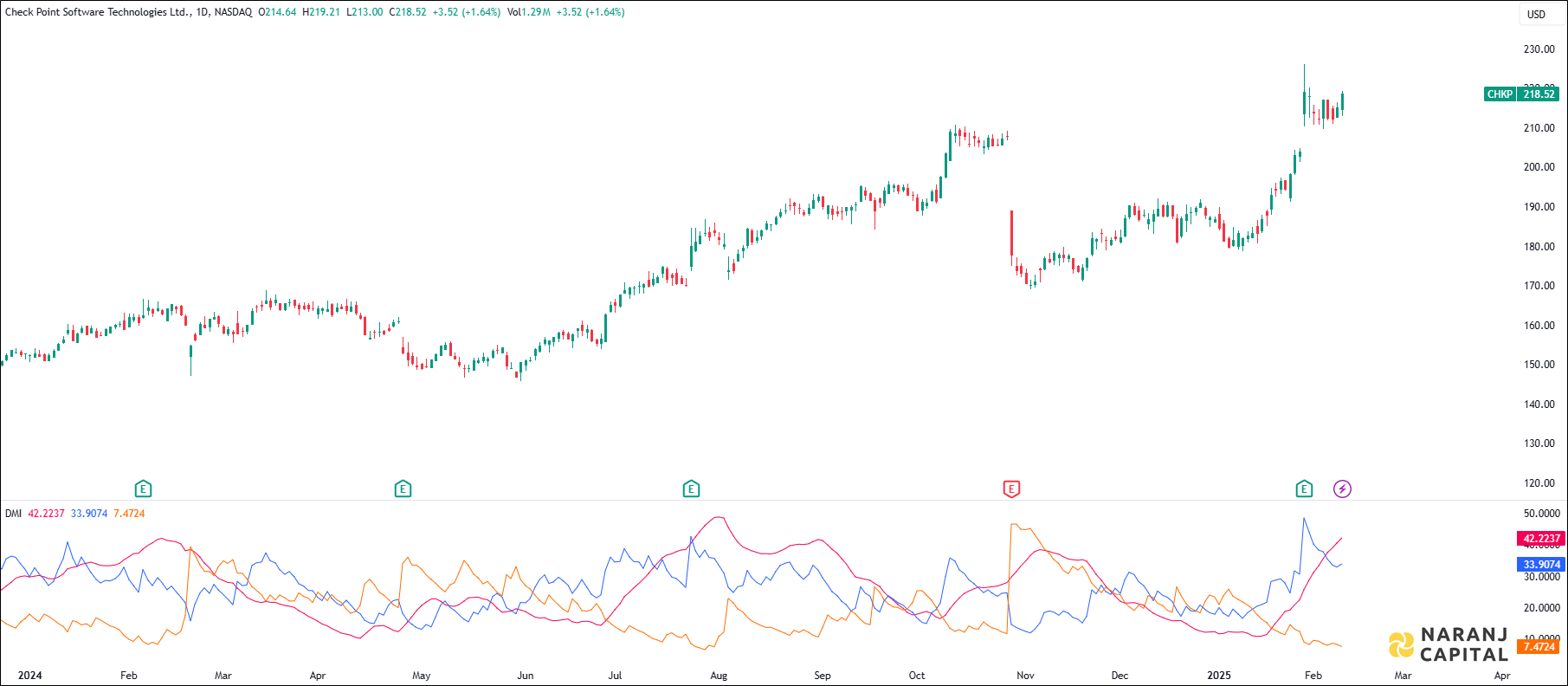The width and height of the screenshot is (1568, 686).
Task: Click the DMI indicator name
Action: pos(13,514)
